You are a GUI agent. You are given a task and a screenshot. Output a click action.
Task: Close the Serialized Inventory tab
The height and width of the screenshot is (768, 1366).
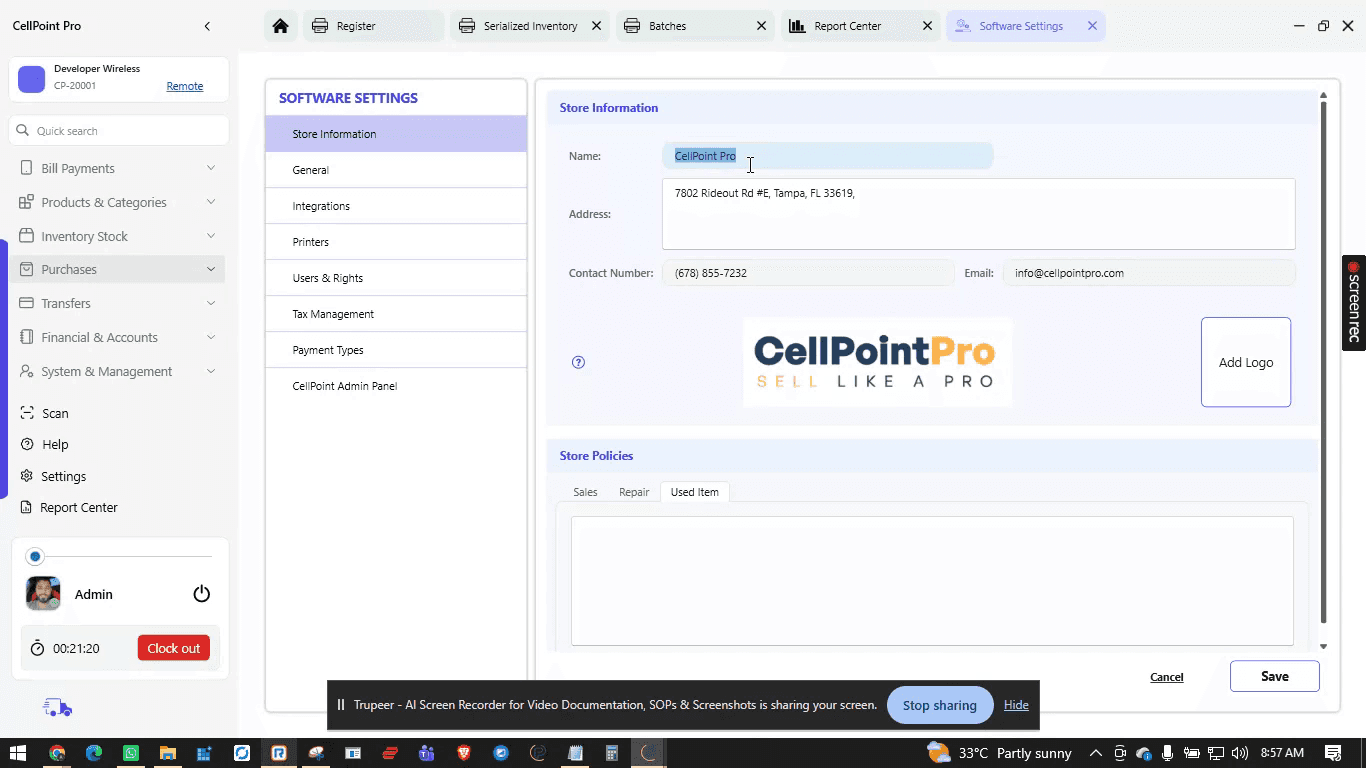coord(596,26)
